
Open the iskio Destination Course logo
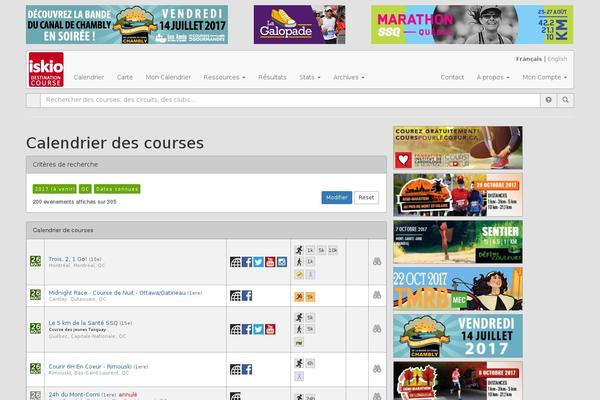pos(46,69)
